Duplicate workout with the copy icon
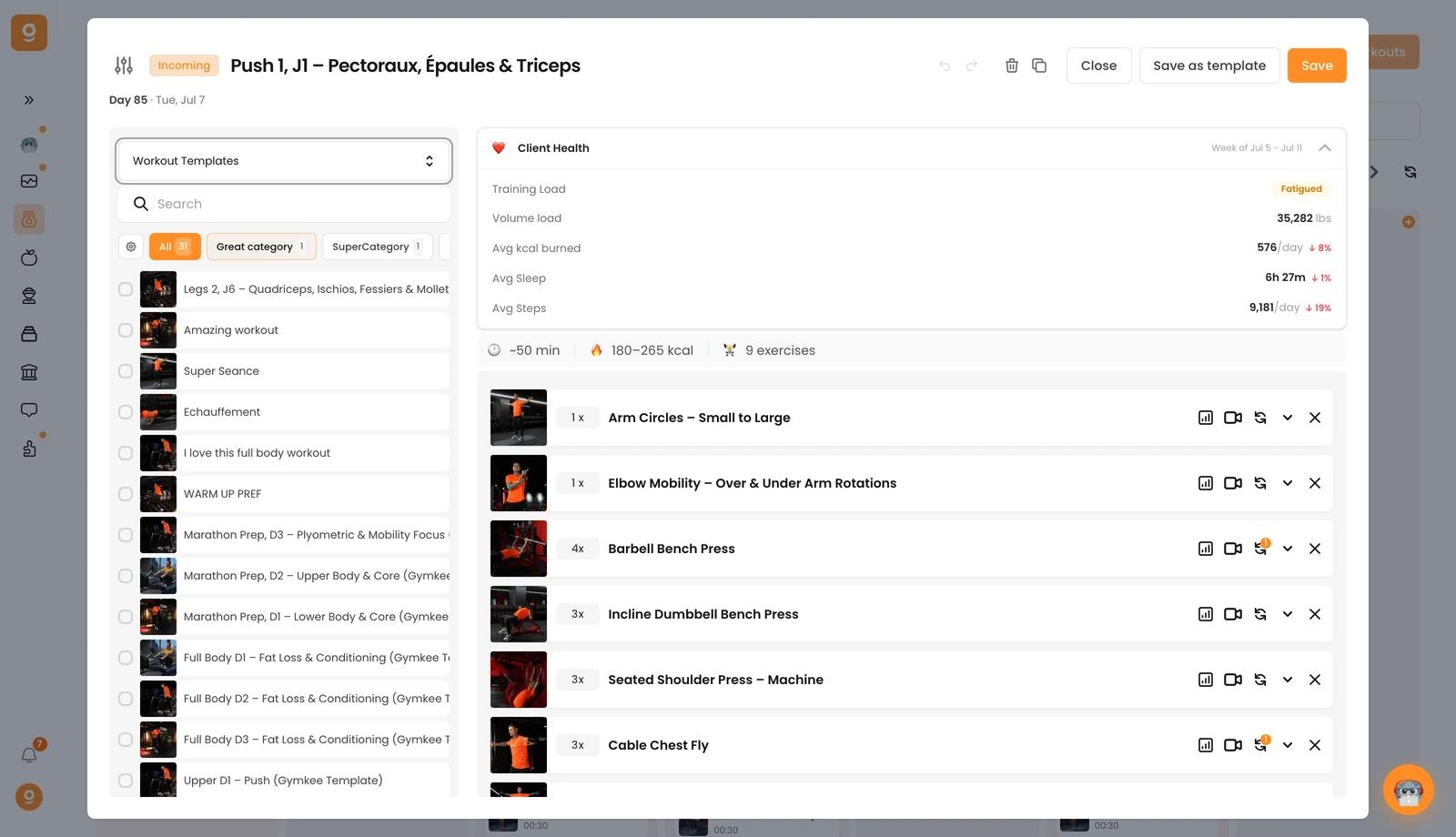Viewport: 1456px width, 837px height. click(x=1039, y=66)
